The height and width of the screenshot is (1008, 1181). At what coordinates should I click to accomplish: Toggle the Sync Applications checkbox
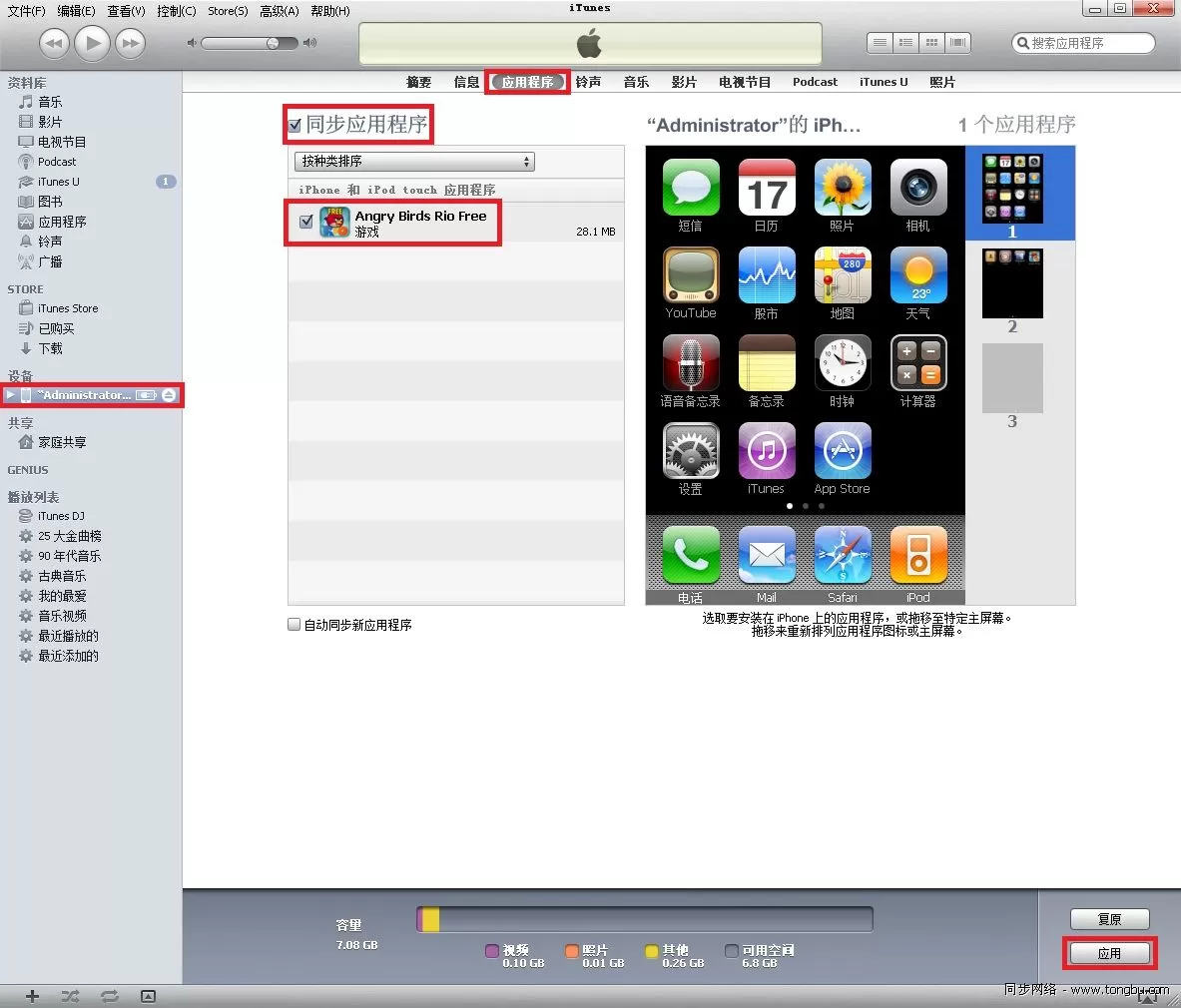tap(295, 126)
